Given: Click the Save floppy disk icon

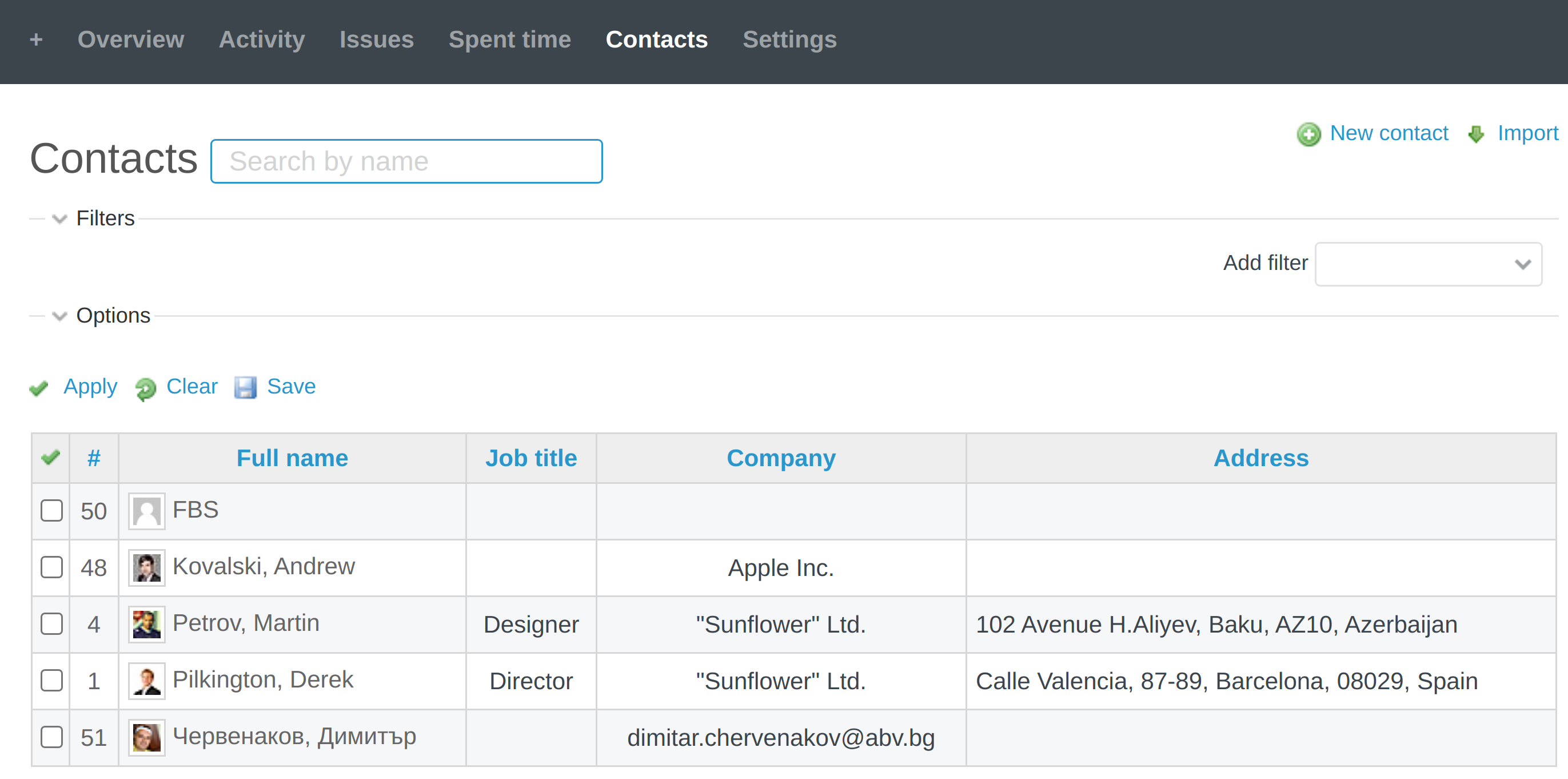Looking at the screenshot, I should click(246, 388).
